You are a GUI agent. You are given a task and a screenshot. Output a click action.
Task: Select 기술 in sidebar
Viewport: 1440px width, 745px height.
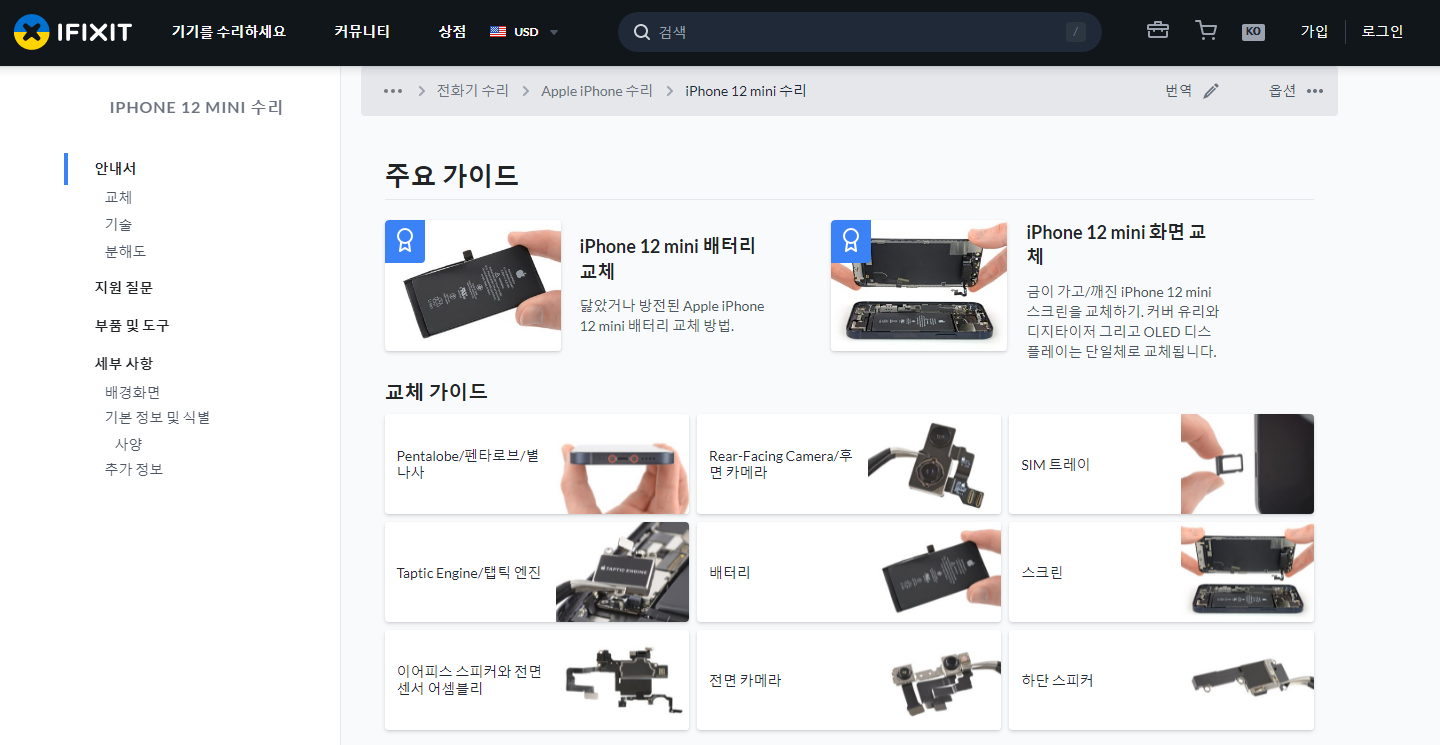point(119,225)
